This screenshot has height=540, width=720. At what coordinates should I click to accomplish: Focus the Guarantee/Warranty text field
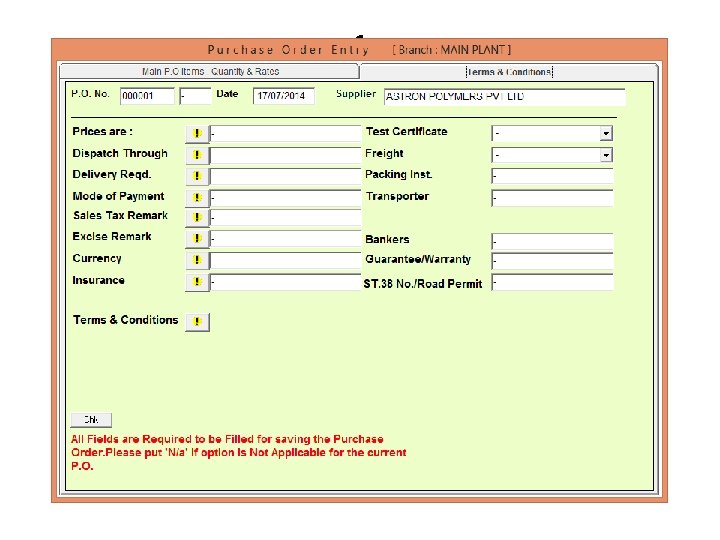(552, 261)
